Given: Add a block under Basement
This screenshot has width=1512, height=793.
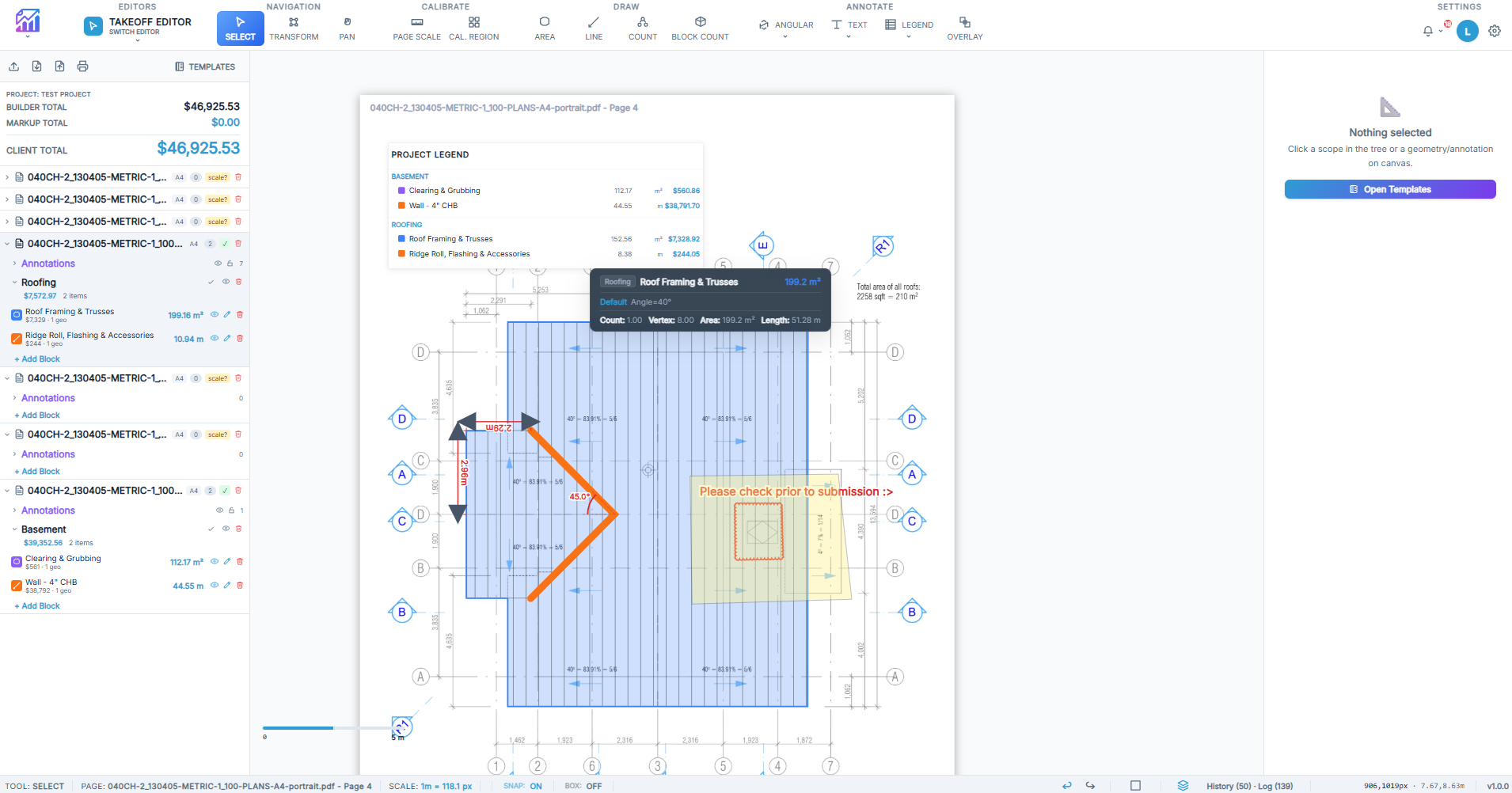Looking at the screenshot, I should tap(37, 606).
